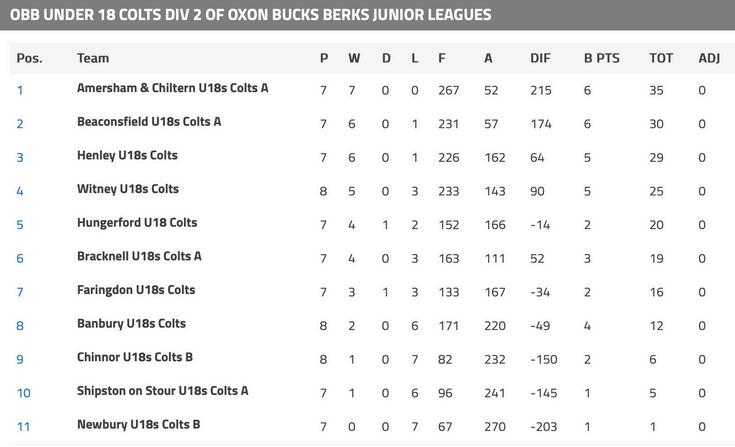
Task: Click position number 4 link
Action: click(x=20, y=191)
